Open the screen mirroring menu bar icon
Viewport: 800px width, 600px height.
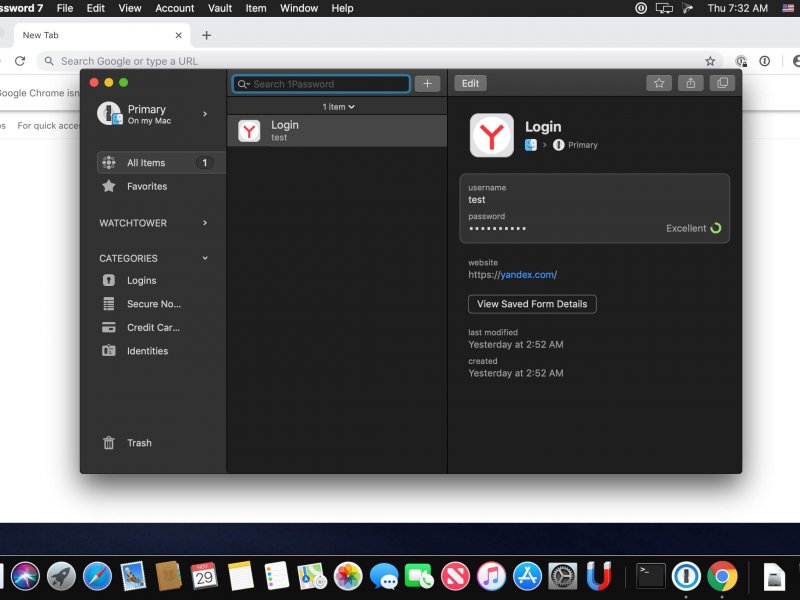click(x=664, y=8)
